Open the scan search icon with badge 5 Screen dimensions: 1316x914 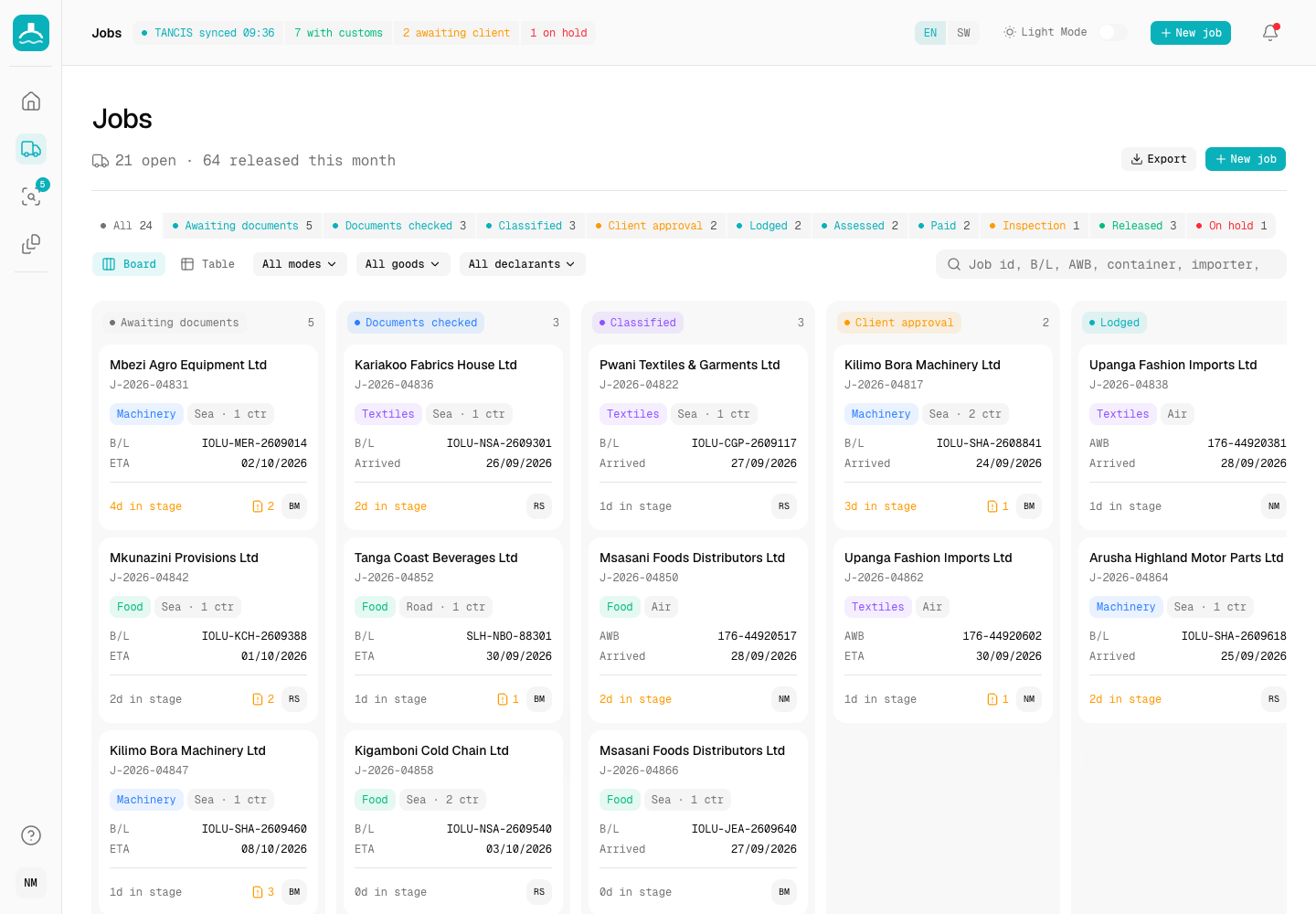tap(31, 196)
